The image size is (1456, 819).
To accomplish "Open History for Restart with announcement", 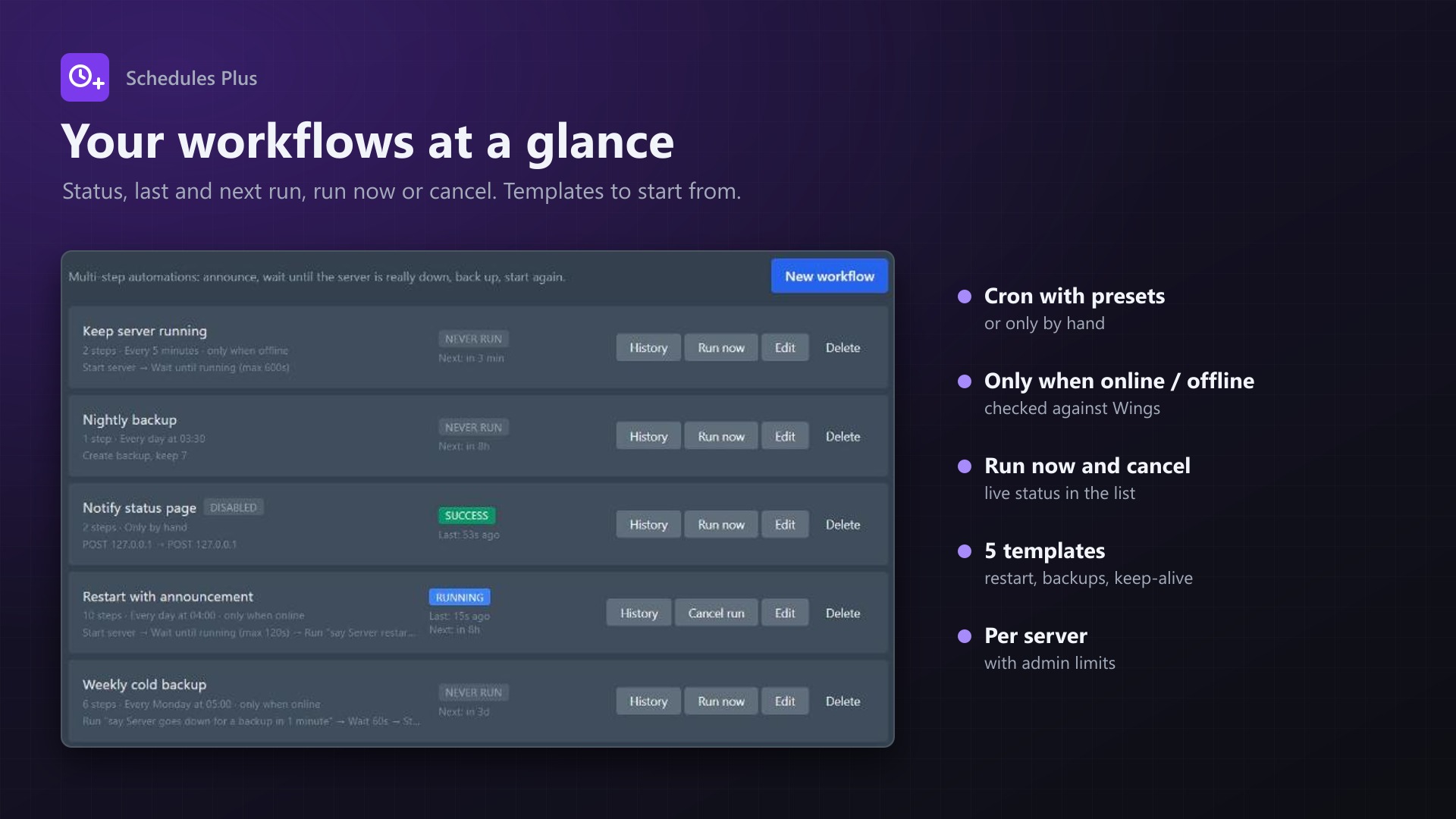I will (639, 613).
